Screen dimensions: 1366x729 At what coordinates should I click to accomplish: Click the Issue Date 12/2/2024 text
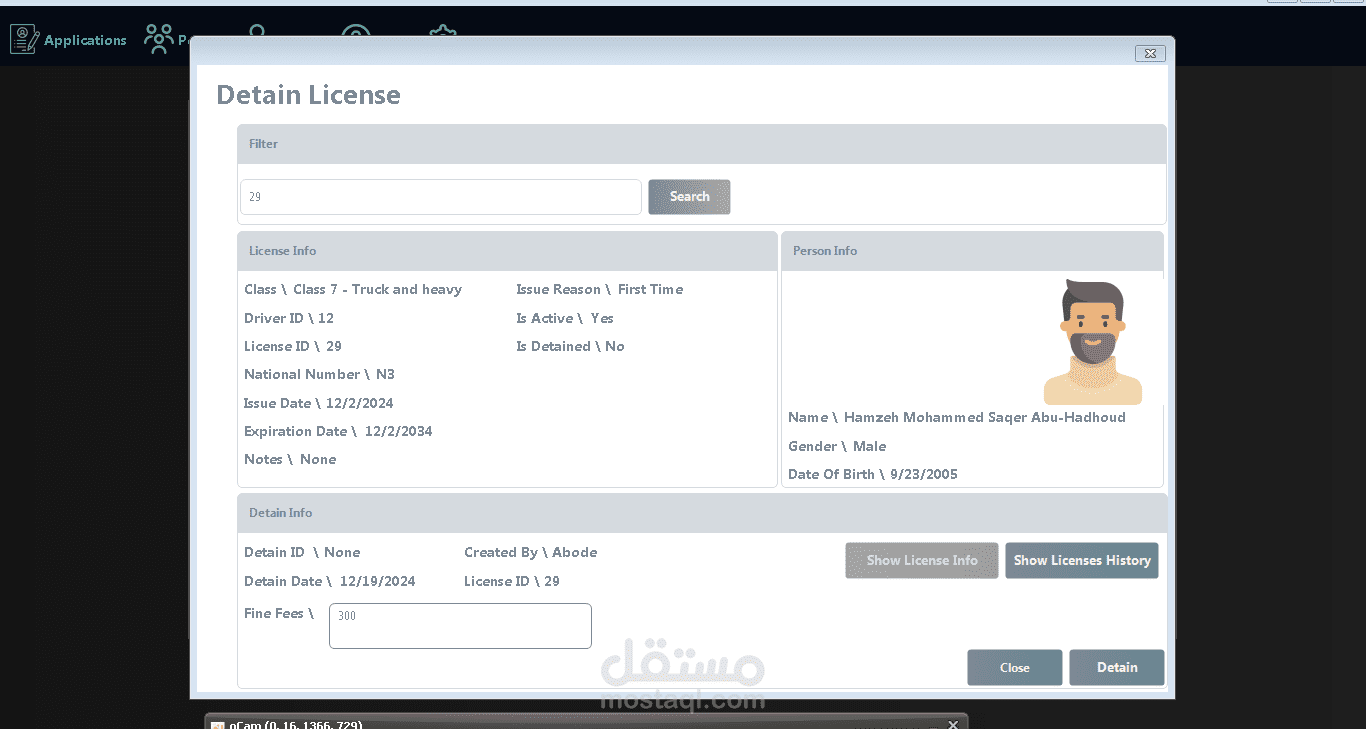pyautogui.click(x=319, y=404)
